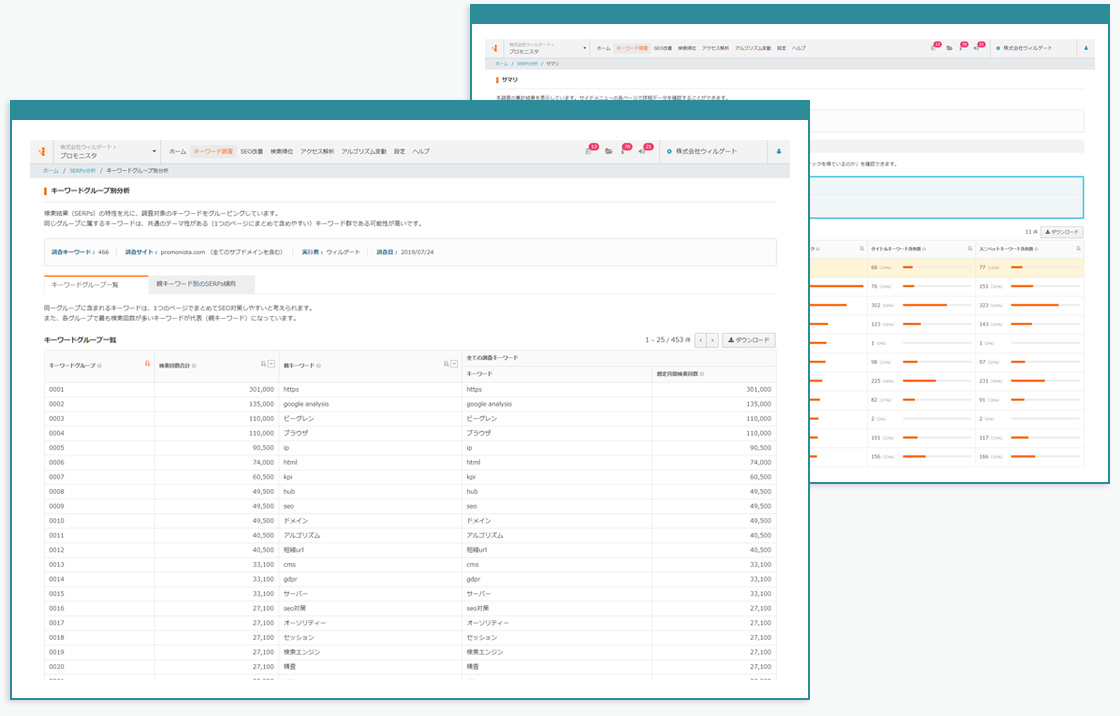The height and width of the screenshot is (716, 1120).
Task: Open the megaphone icon in back window header
Action: coord(978,47)
